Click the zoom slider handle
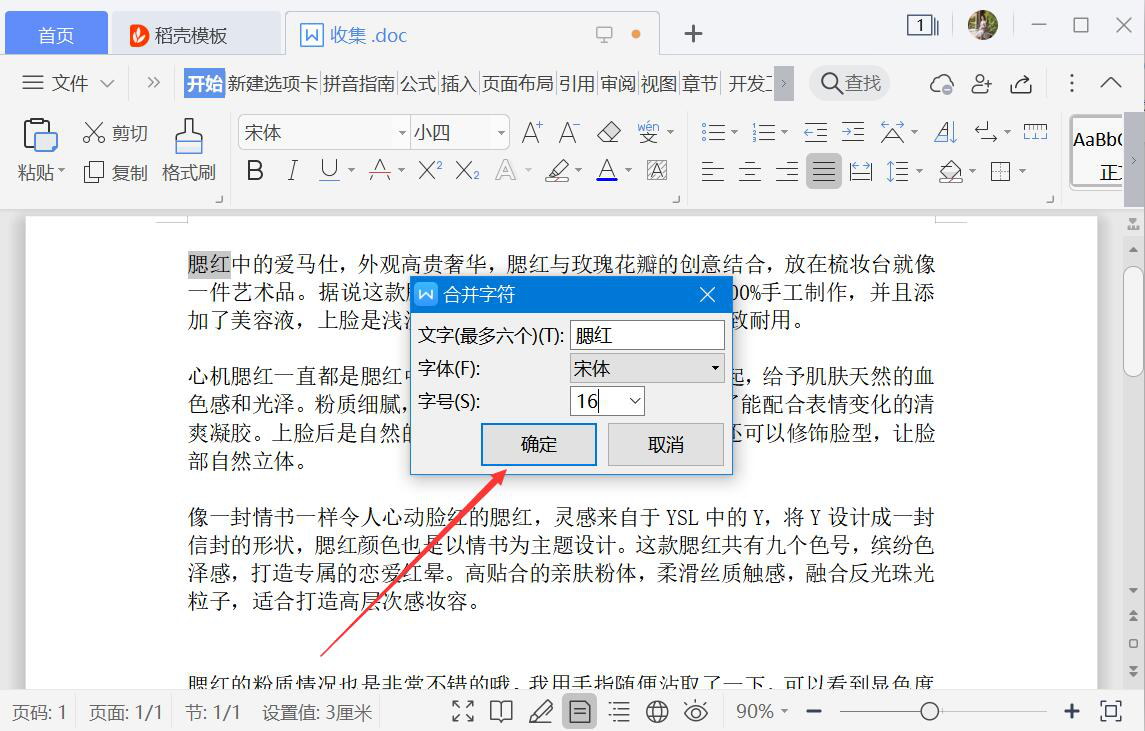1145x731 pixels. (929, 711)
